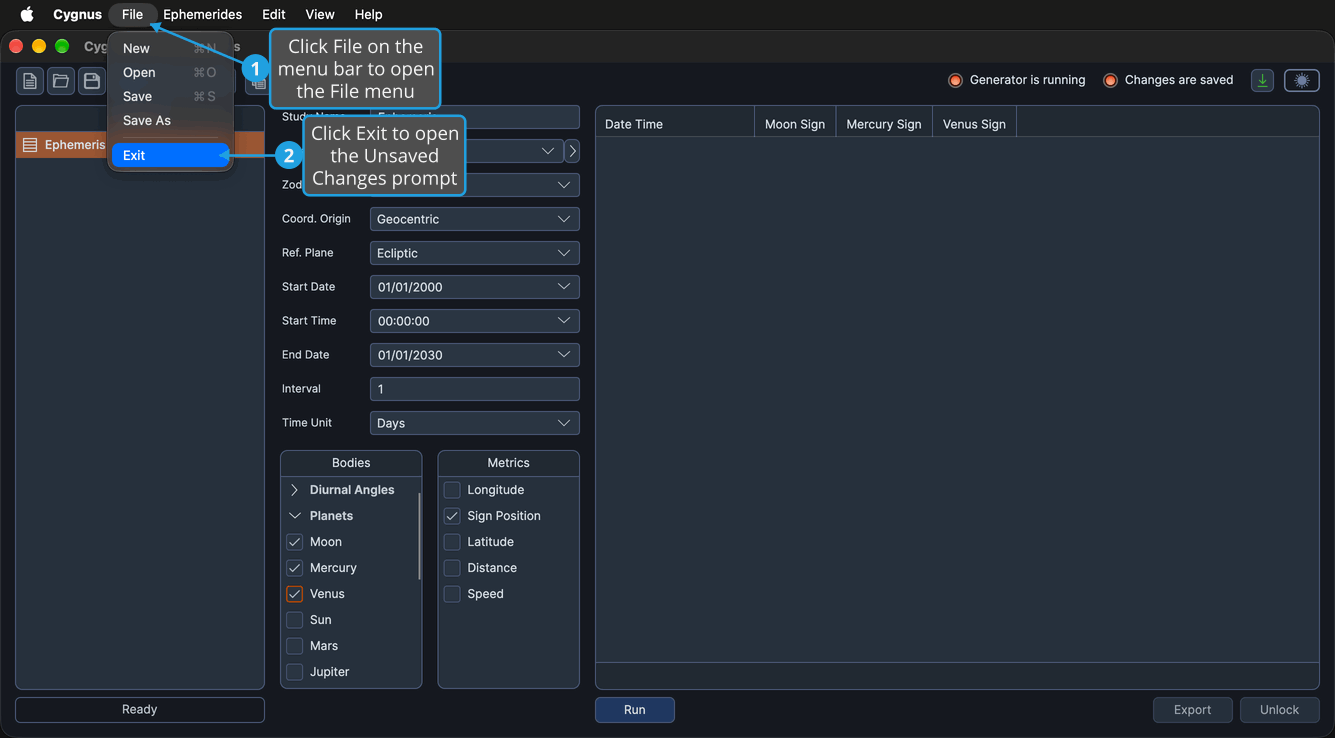Enable the Latitude metric checkbox
The image size is (1335, 738).
click(x=452, y=542)
